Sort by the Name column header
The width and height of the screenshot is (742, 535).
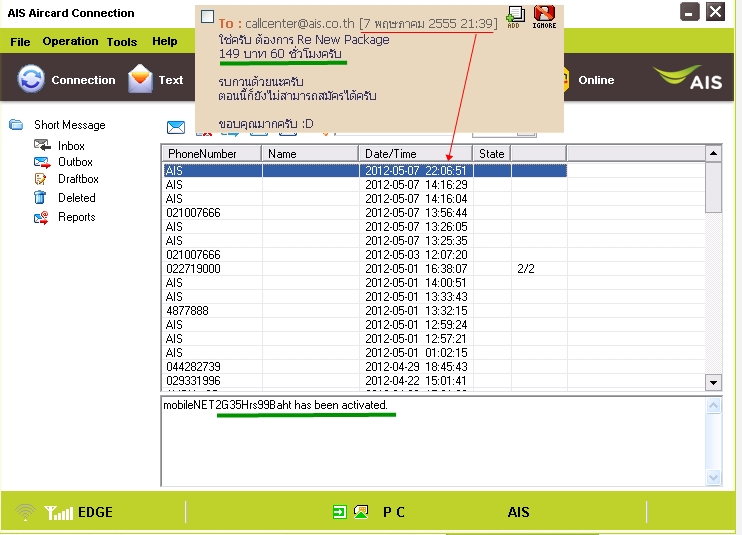click(310, 154)
